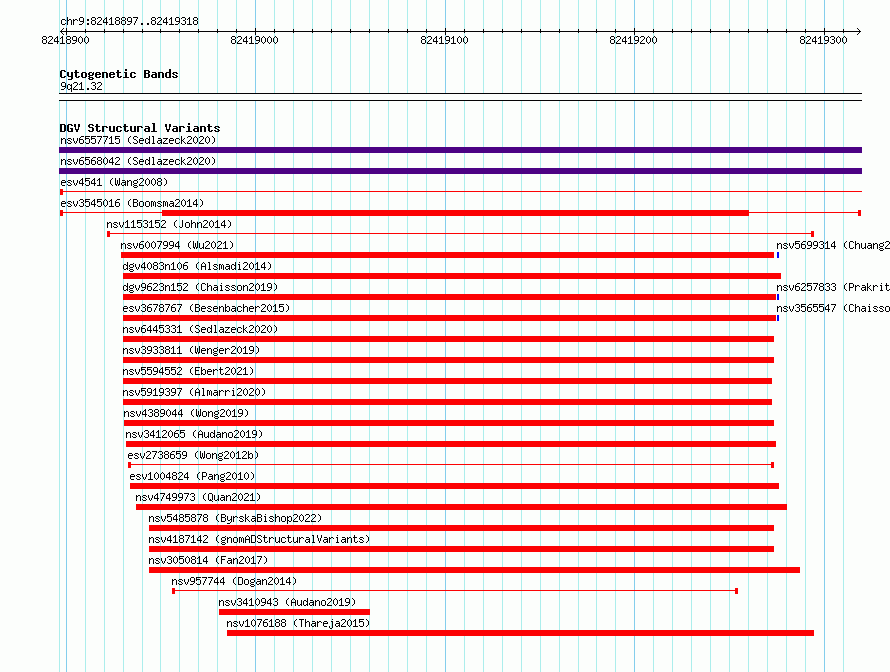
Task: Click the blue marker below nsv6257833
Action: pos(778,297)
